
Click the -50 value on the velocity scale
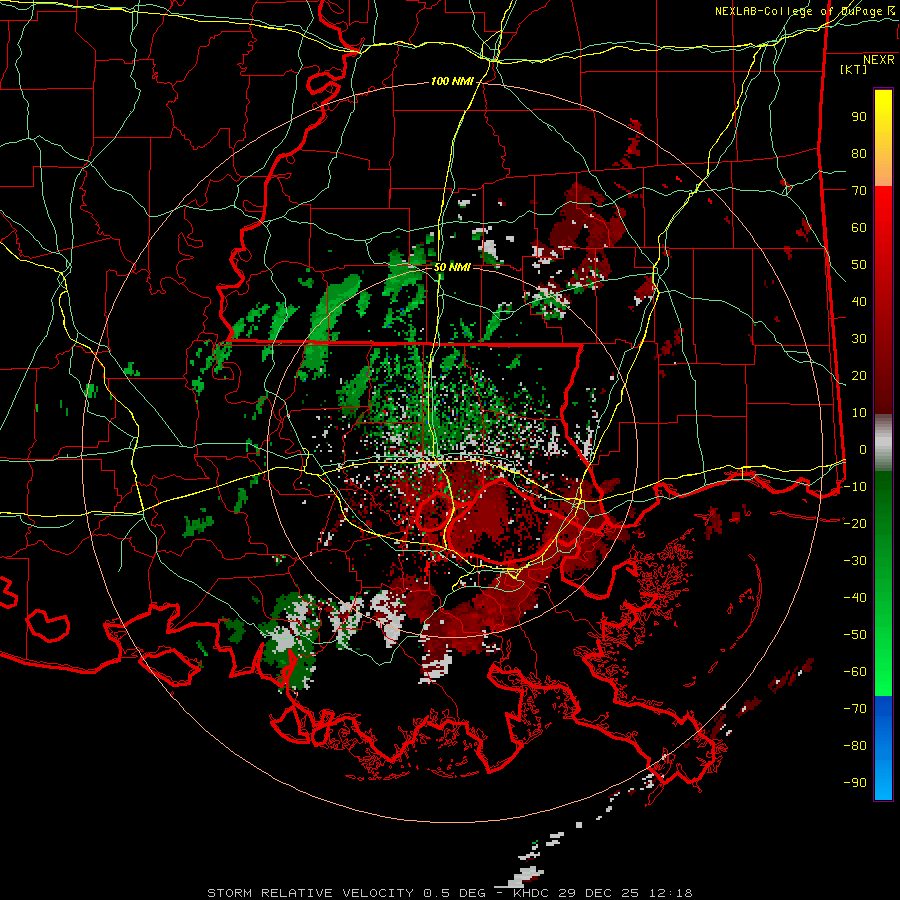tap(855, 634)
